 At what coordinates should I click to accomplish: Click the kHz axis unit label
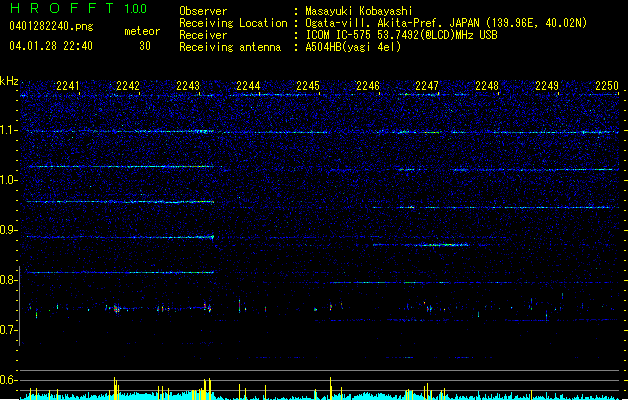(9, 81)
